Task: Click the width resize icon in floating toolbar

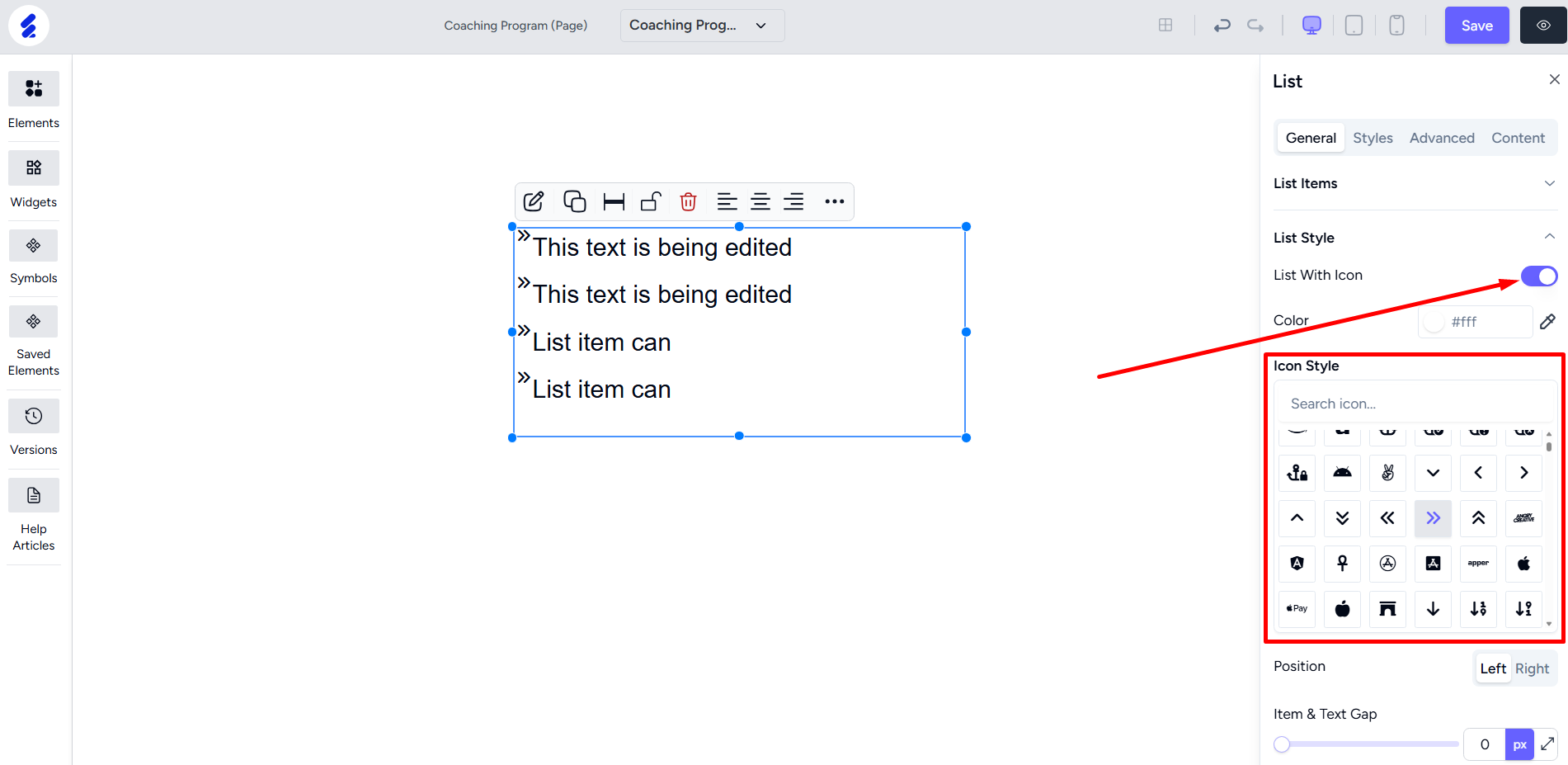Action: (614, 201)
